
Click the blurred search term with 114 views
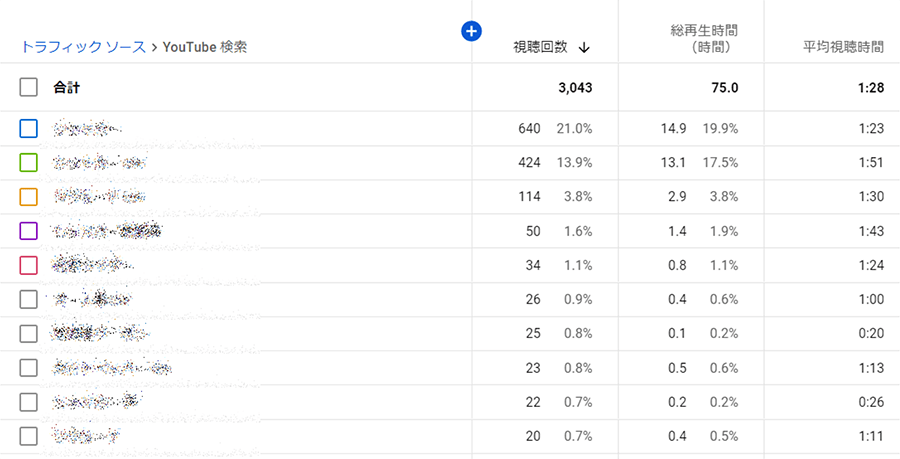[101, 197]
